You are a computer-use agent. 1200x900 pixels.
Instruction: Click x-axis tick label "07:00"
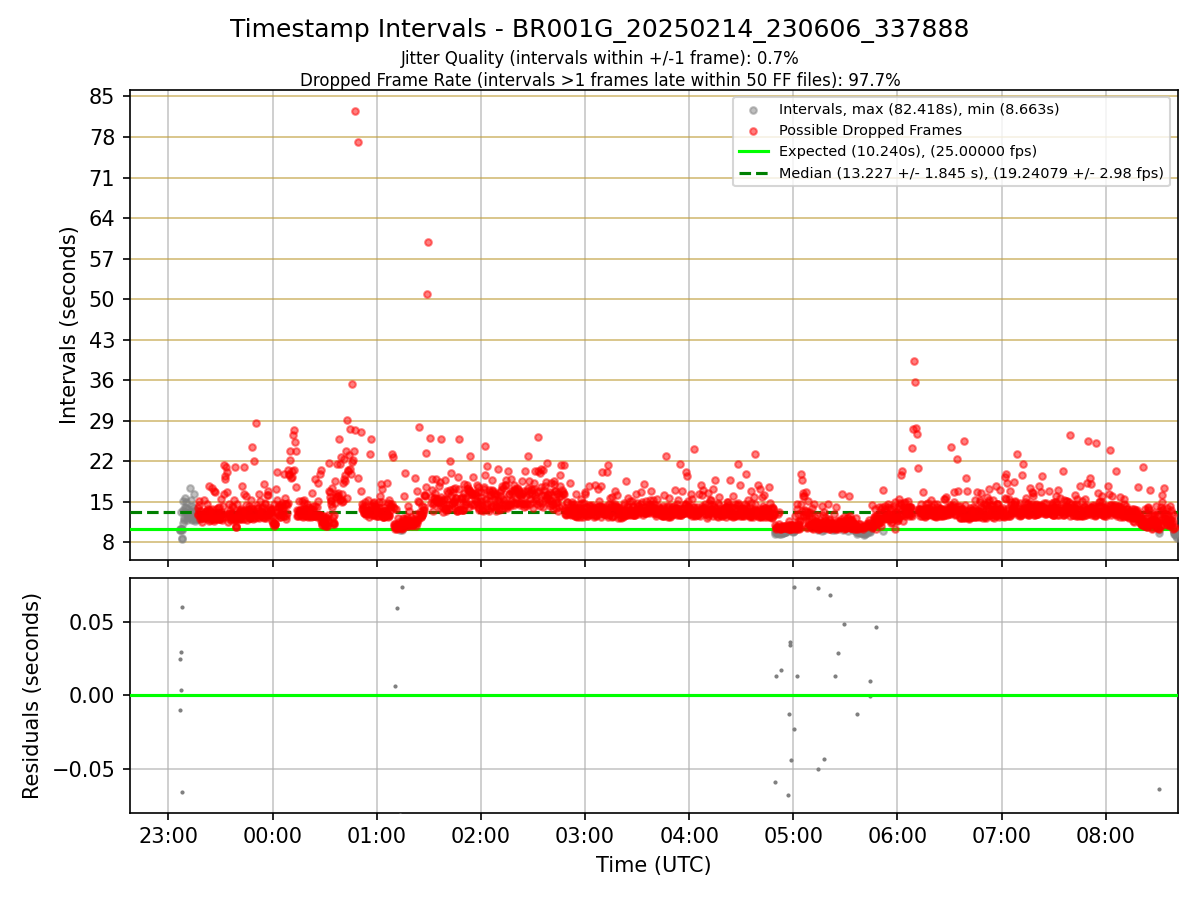[1002, 834]
